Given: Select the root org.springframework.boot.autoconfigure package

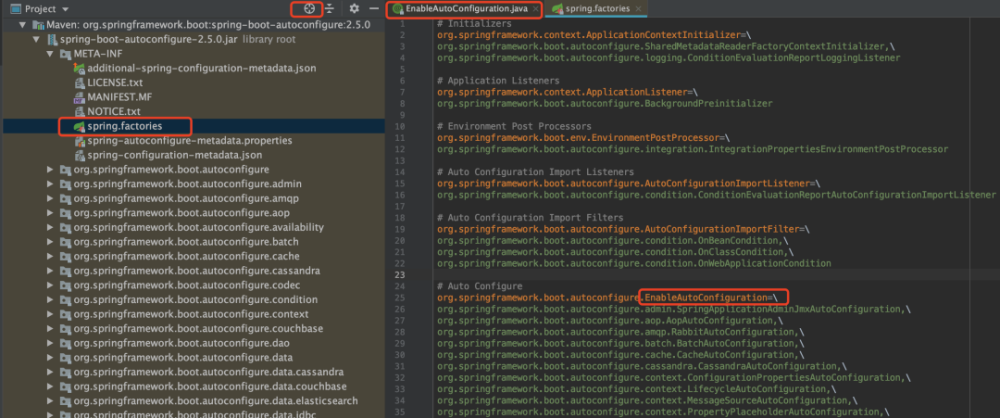Looking at the screenshot, I should [171, 169].
